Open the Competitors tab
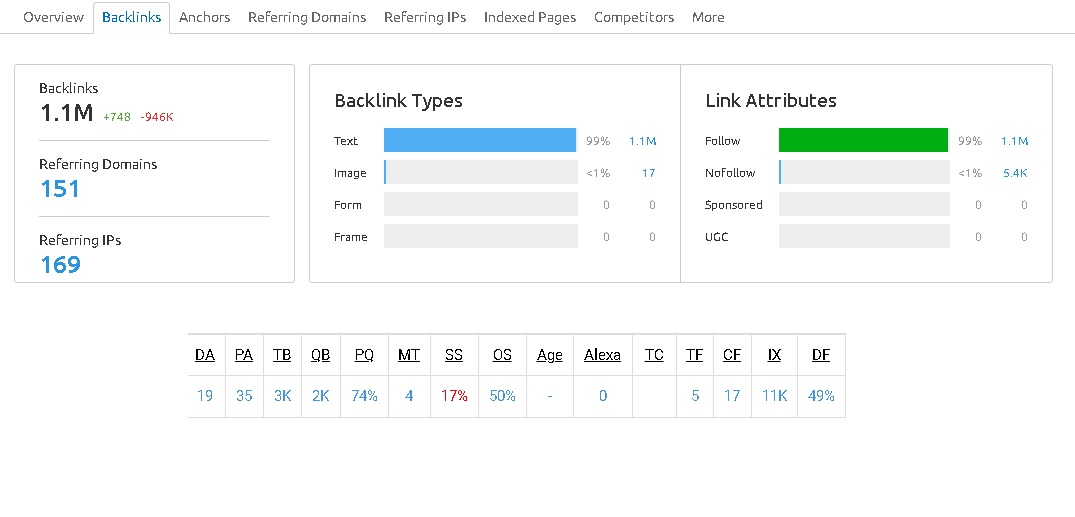Screen dimensions: 1075x517 click(634, 17)
